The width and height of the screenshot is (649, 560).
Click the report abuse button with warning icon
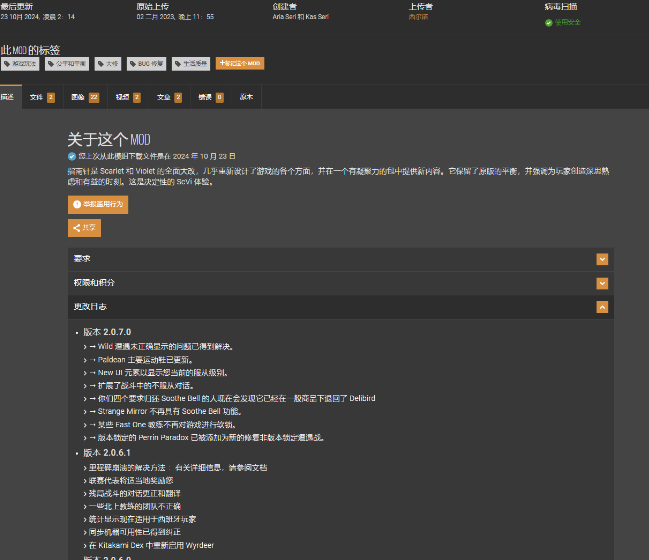click(98, 204)
